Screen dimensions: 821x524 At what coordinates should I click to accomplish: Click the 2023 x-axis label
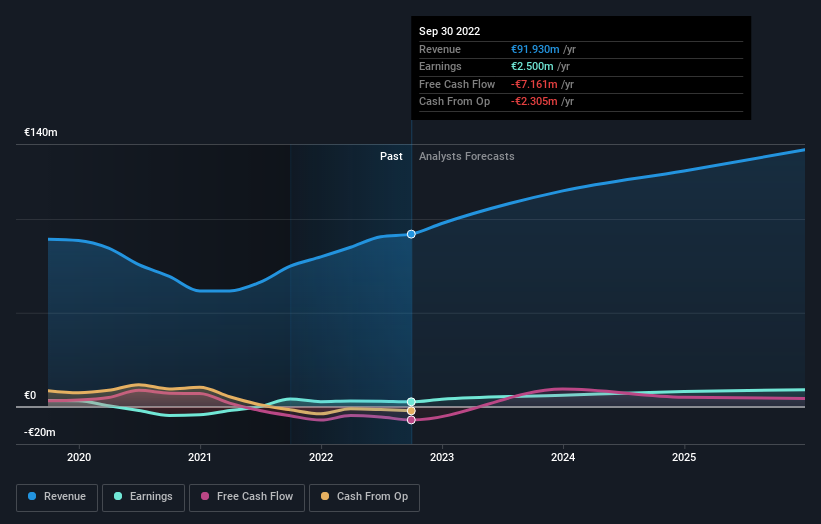coord(442,458)
